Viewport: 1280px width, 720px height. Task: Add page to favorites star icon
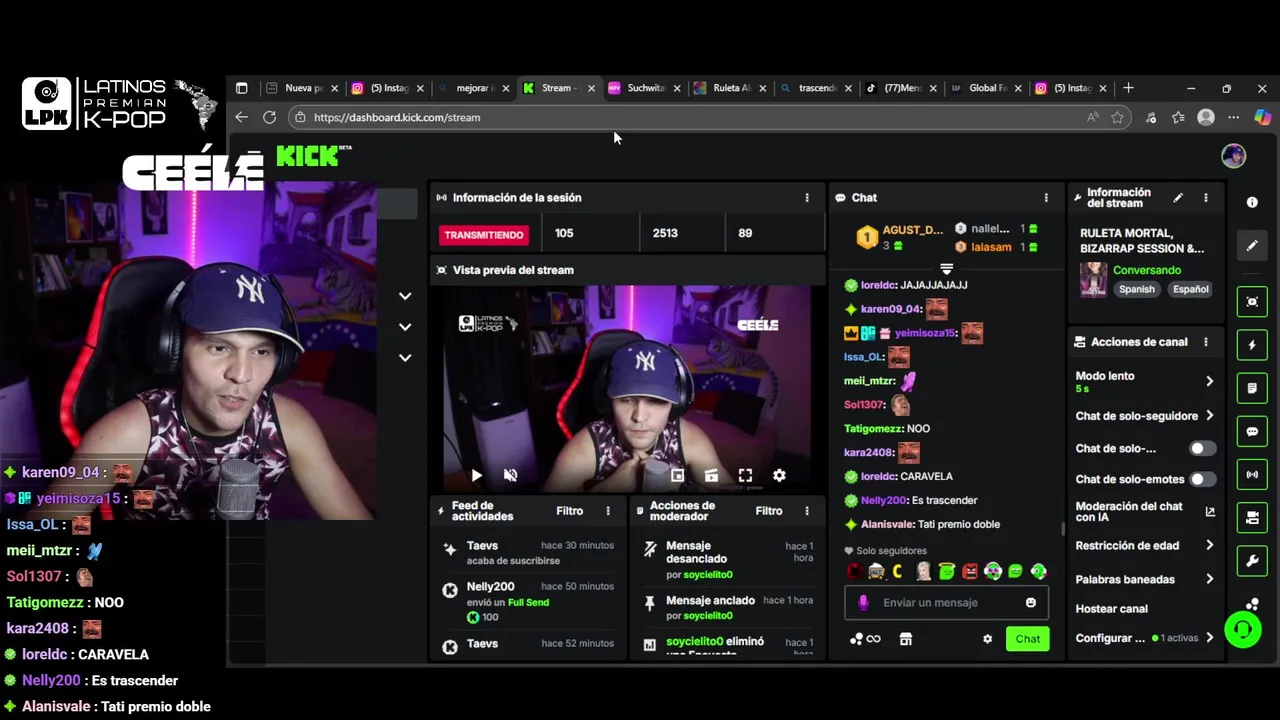pyautogui.click(x=1117, y=117)
